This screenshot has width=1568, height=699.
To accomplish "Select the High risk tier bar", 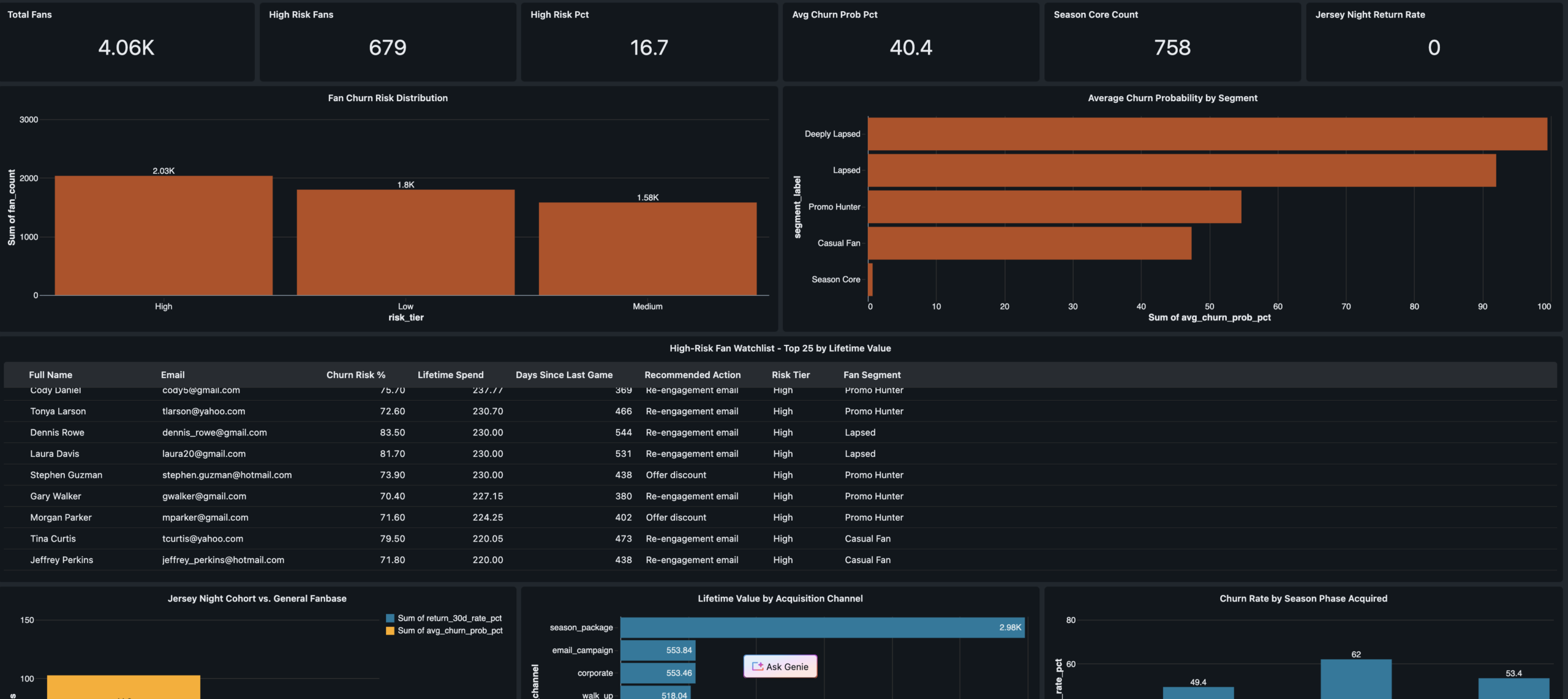I will [x=164, y=236].
